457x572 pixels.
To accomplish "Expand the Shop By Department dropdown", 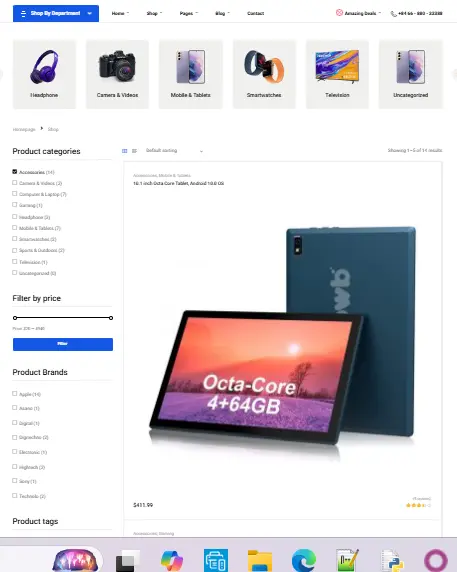I will pos(56,13).
